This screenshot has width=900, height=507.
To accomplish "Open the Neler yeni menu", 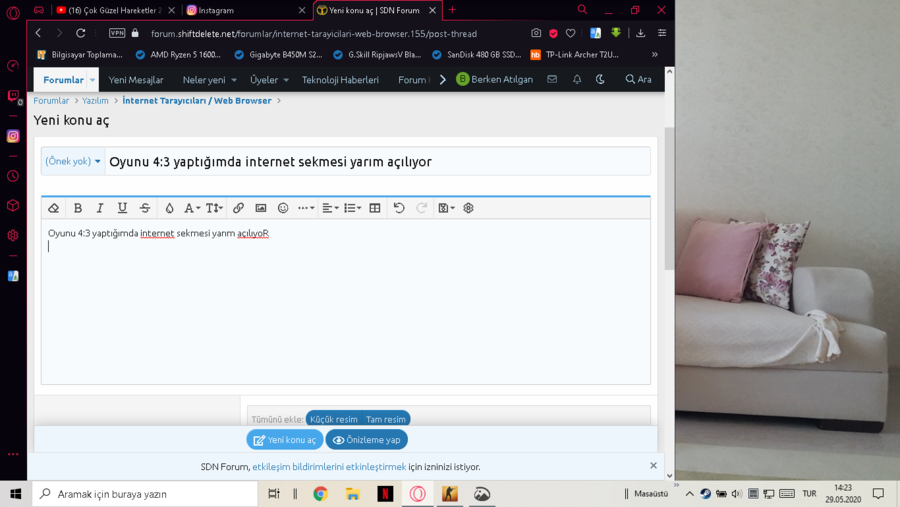I will (x=209, y=80).
